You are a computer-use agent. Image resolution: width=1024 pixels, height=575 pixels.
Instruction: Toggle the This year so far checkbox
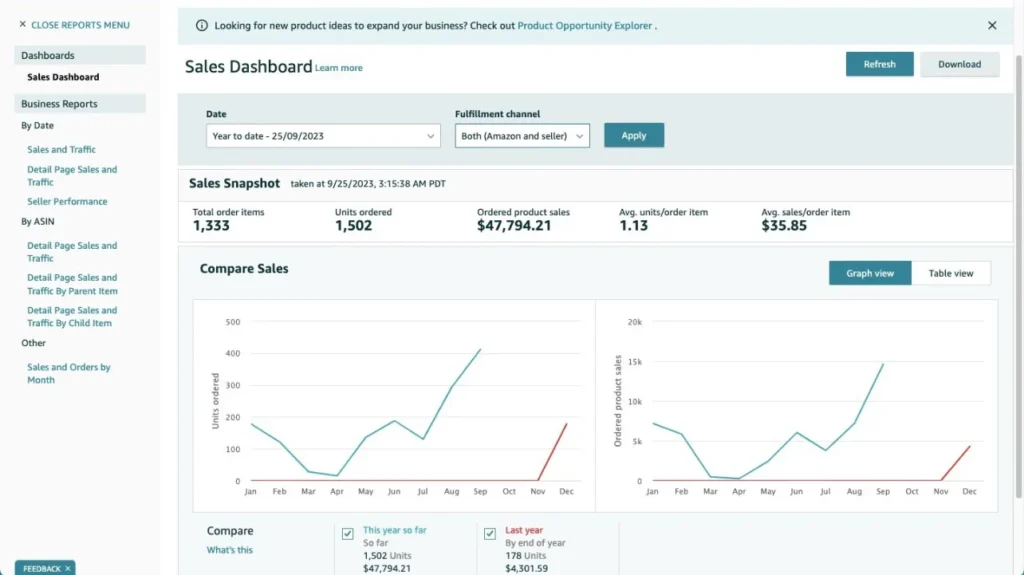[x=348, y=534]
